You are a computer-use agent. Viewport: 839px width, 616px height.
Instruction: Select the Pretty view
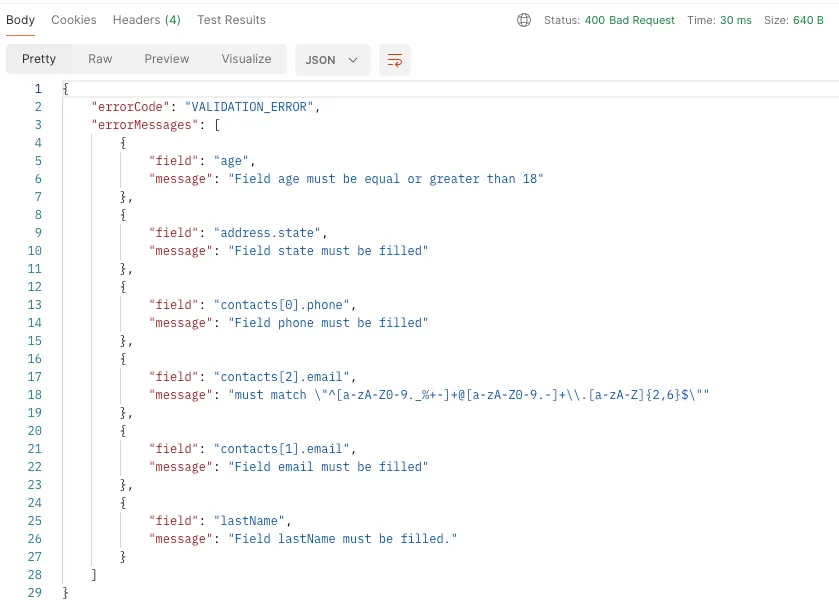tap(38, 59)
